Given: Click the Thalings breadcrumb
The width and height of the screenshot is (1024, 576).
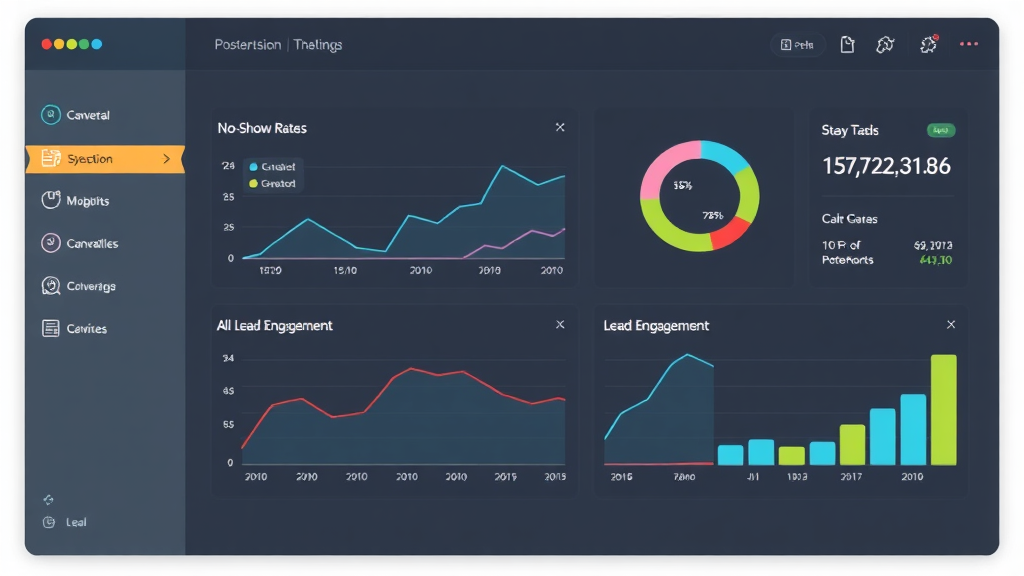Looking at the screenshot, I should click(317, 44).
